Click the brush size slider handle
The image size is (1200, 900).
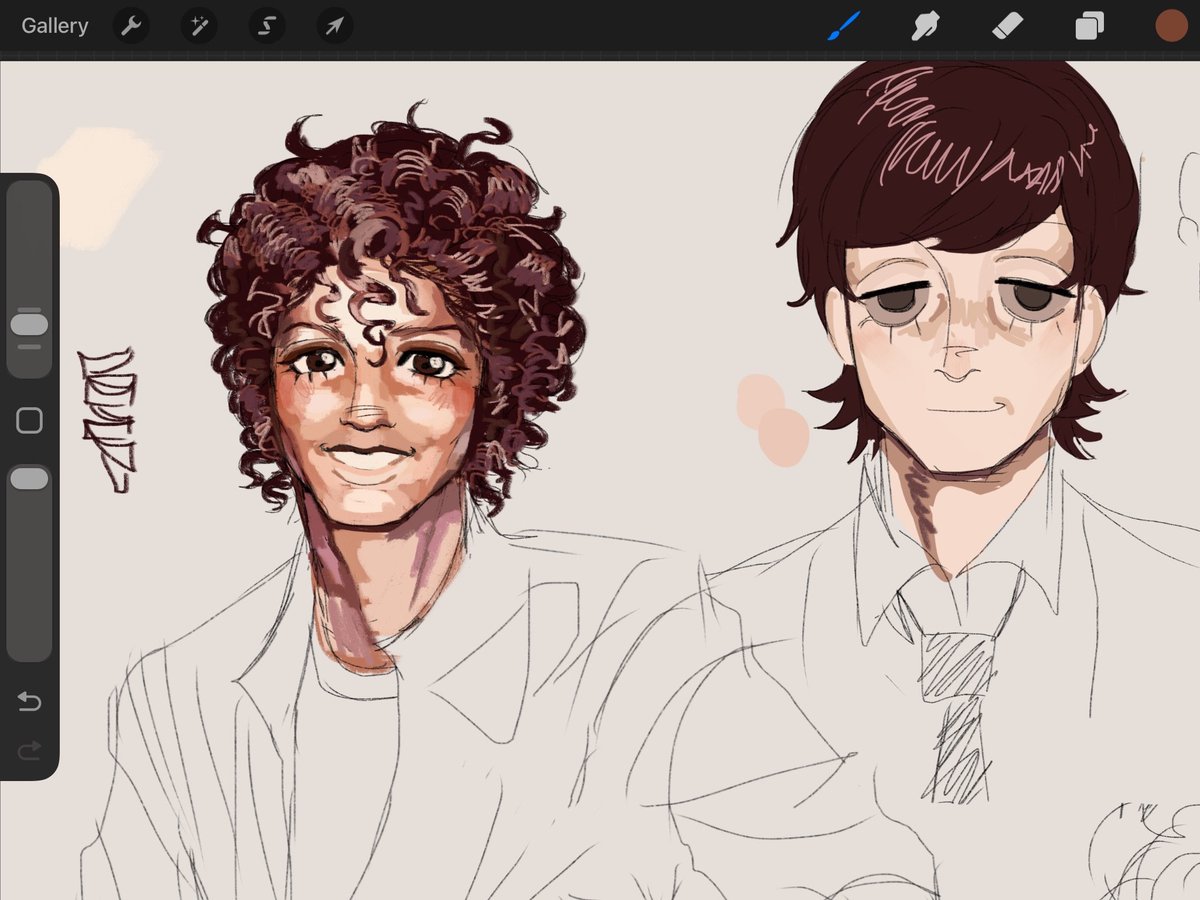click(29, 326)
